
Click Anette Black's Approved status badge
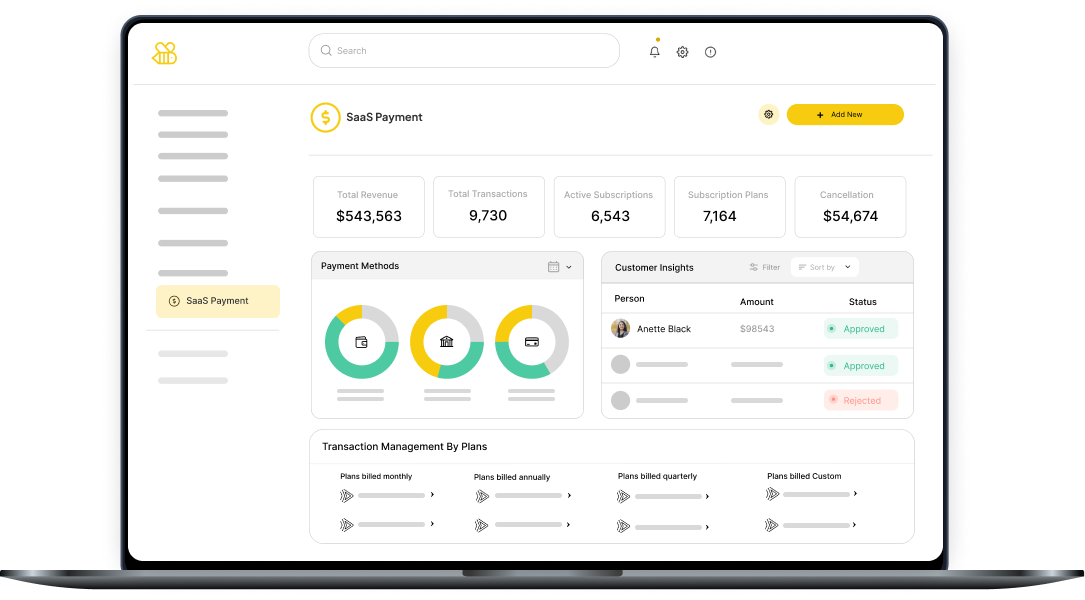(x=861, y=329)
